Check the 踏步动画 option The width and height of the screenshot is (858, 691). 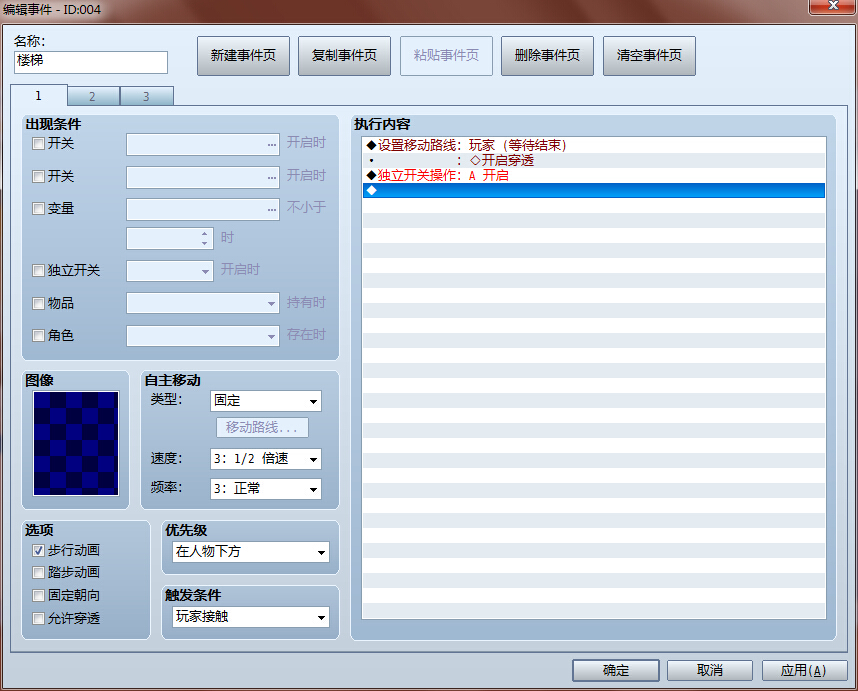pyautogui.click(x=38, y=573)
